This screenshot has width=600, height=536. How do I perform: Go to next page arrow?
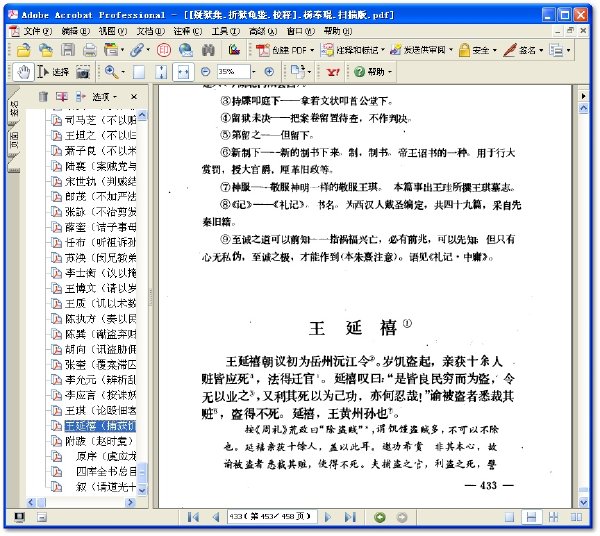(328, 517)
